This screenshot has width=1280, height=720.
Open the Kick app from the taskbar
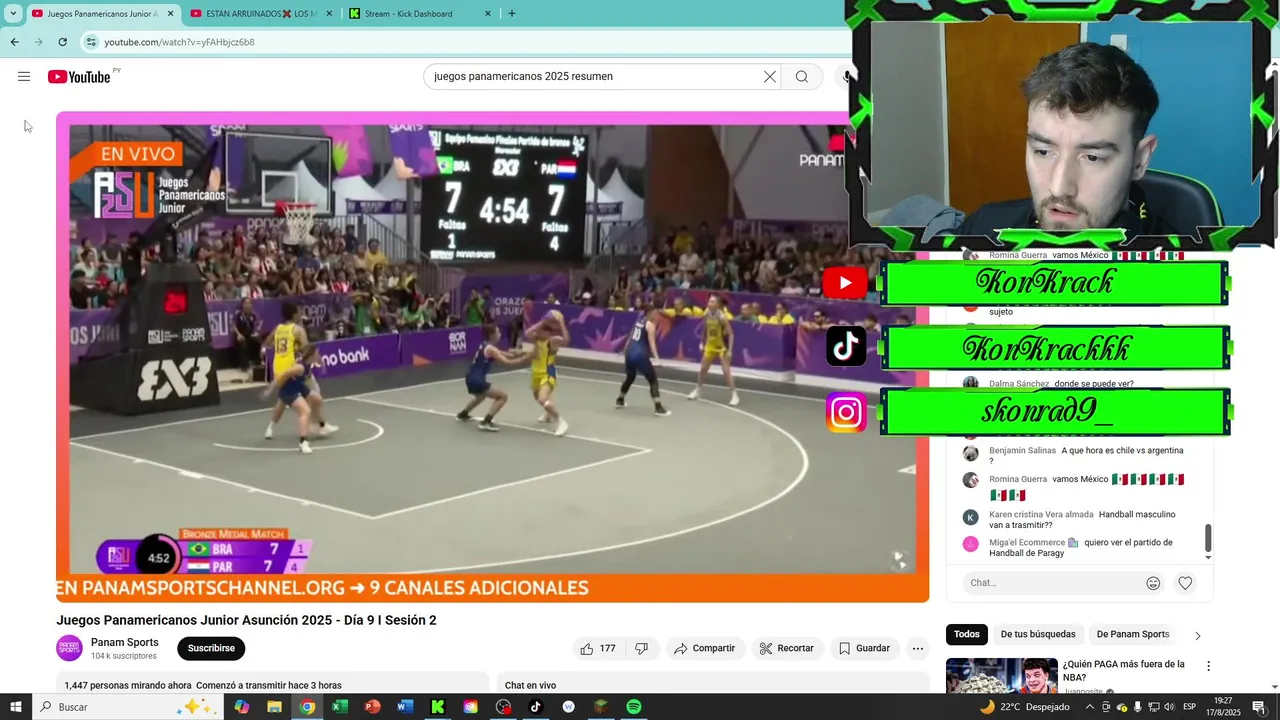click(x=437, y=707)
